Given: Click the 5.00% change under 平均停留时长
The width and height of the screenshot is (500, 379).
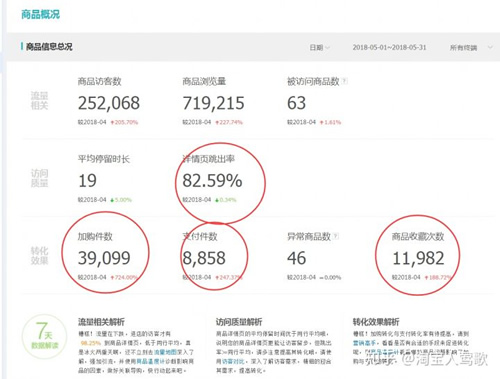Looking at the screenshot, I should tap(121, 200).
